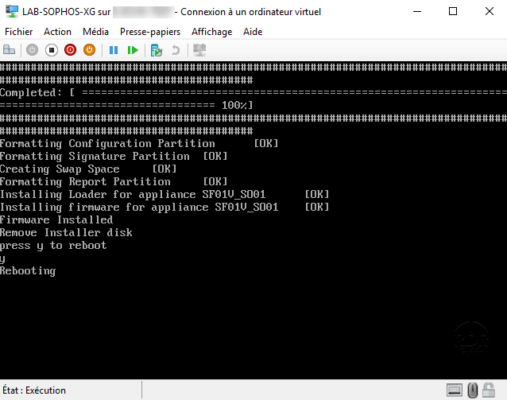The height and width of the screenshot is (400, 507).
Task: Revert to the previous checkpoint icon
Action: pyautogui.click(x=176, y=50)
